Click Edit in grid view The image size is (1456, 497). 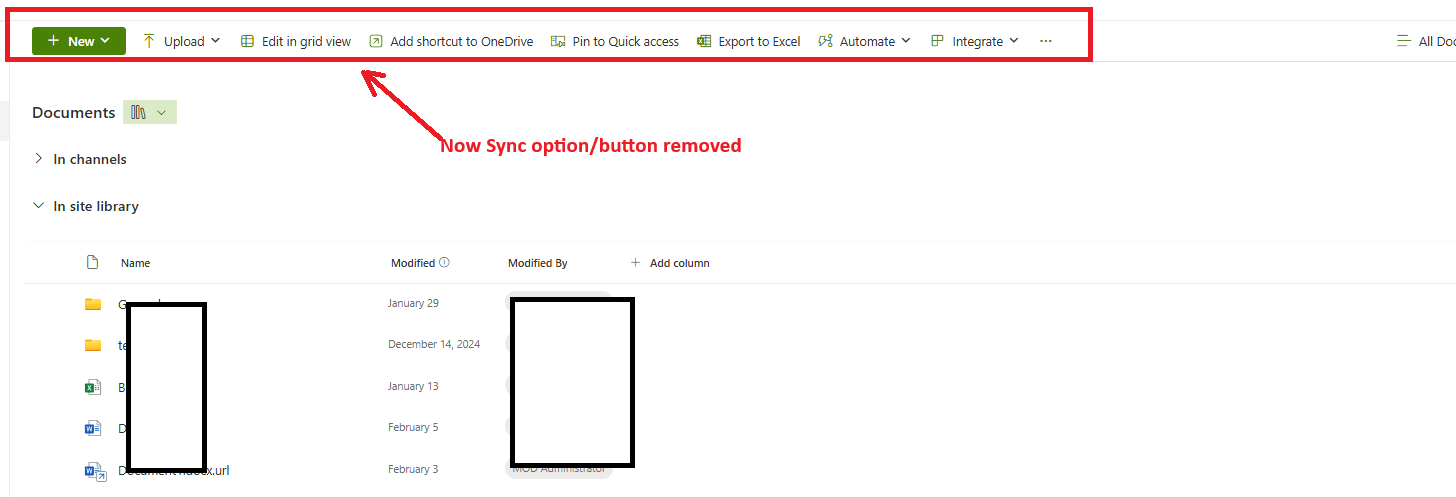pos(296,41)
